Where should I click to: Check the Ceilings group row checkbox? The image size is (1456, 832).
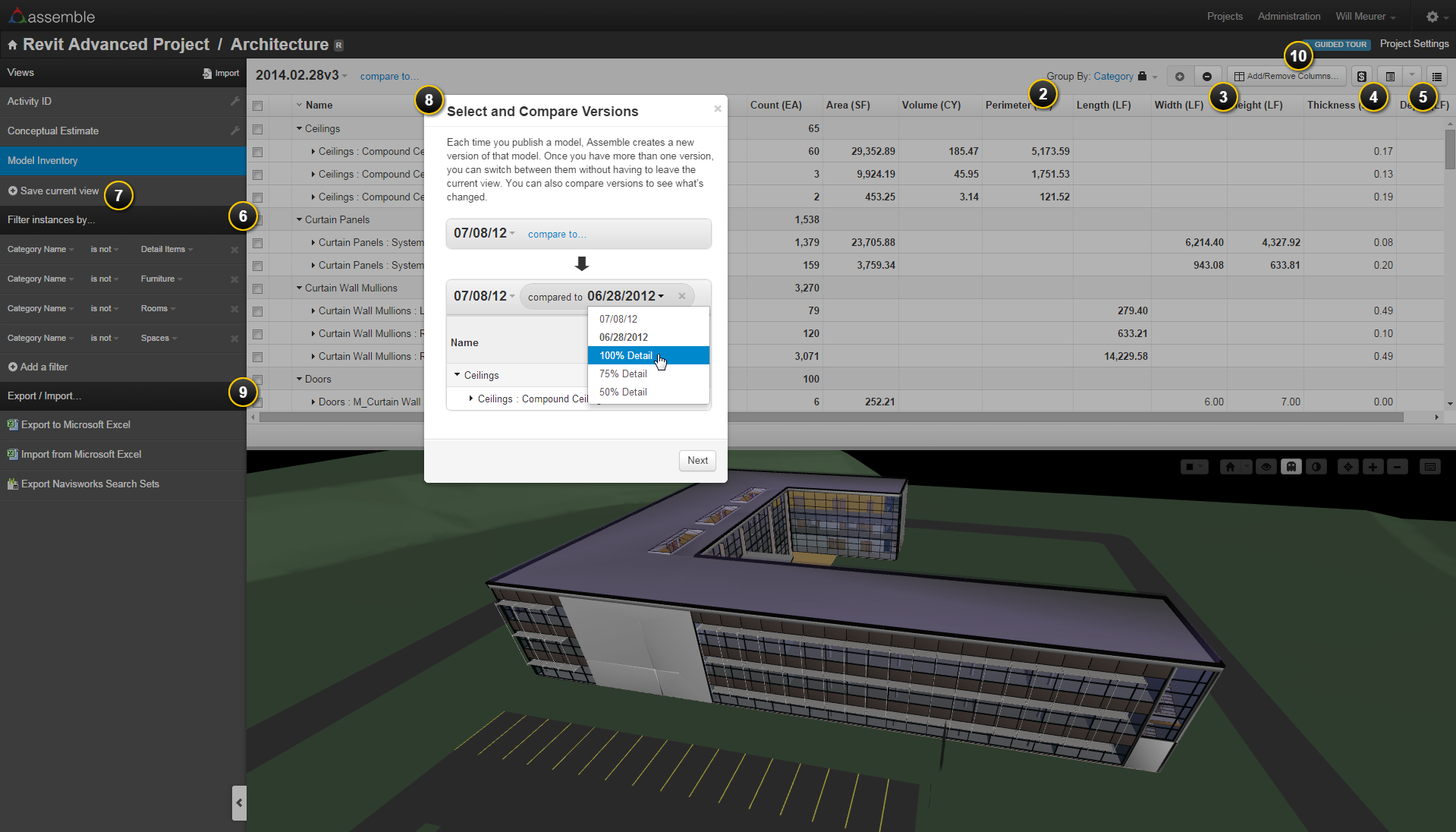258,129
